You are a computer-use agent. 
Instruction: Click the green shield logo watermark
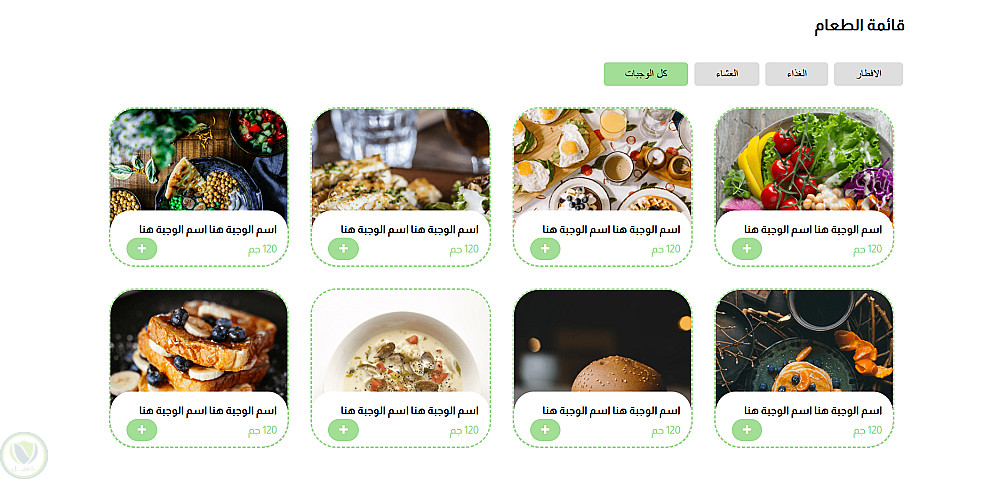(24, 455)
